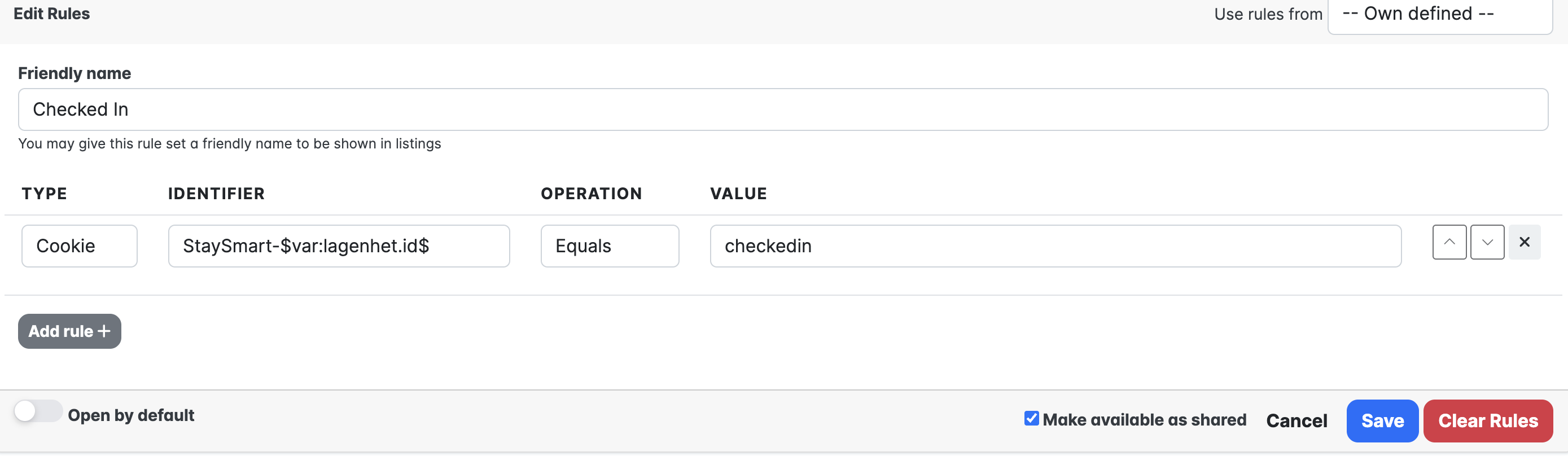Open the Use rules from dropdown

(x=1439, y=15)
